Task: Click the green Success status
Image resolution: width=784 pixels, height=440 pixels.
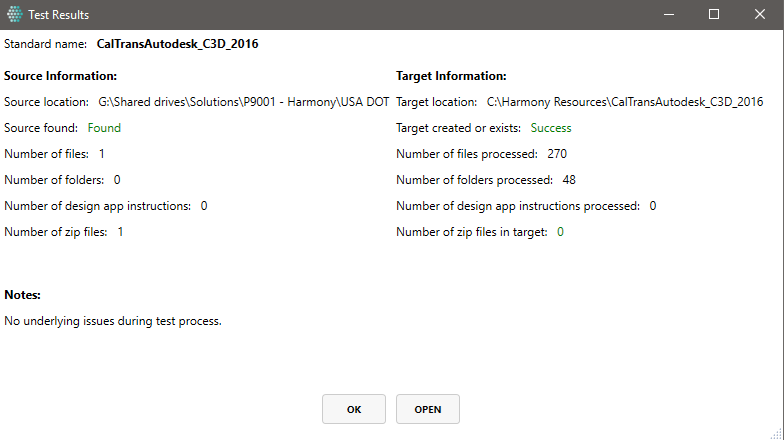Action: 551,128
